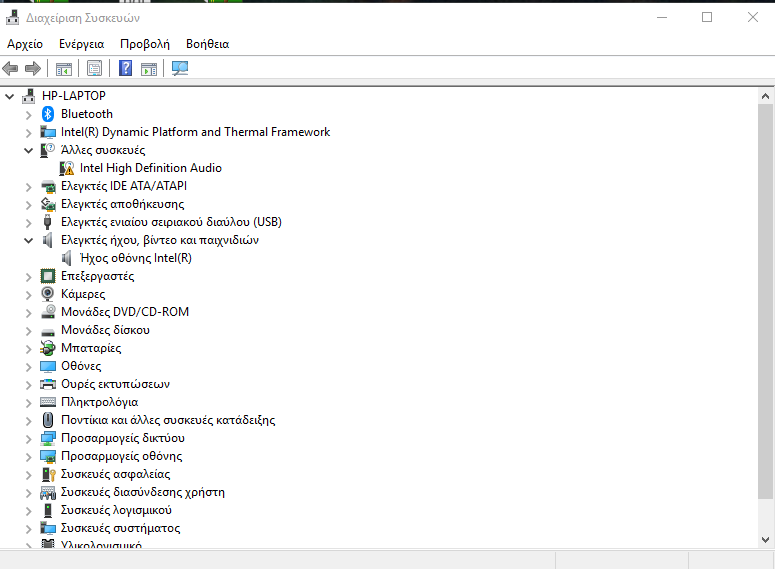Expand the Ελεγκτές αποθήκευσης category
775x569 pixels.
click(x=28, y=205)
